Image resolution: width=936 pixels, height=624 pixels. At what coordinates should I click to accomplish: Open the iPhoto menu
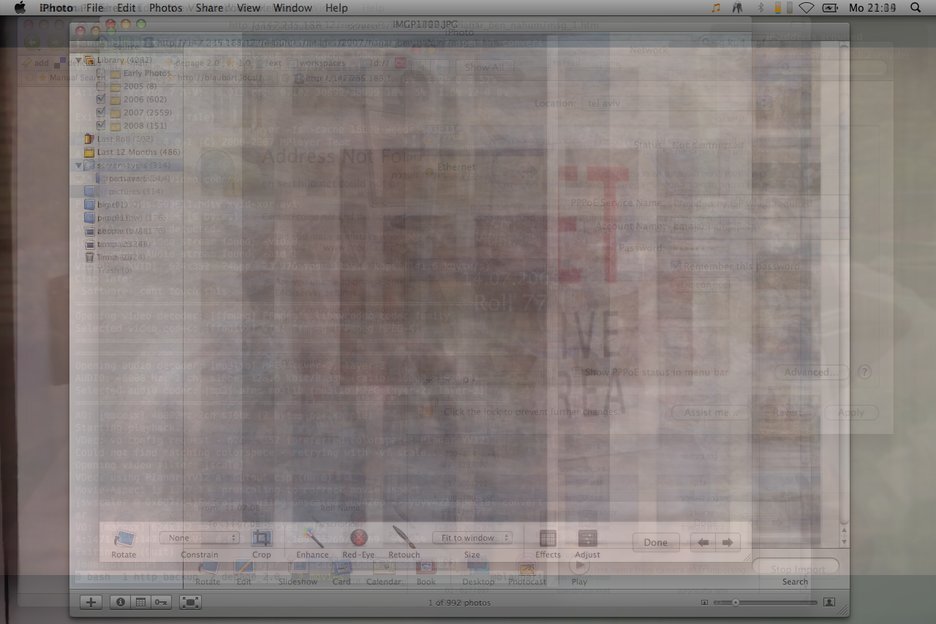pyautogui.click(x=56, y=8)
